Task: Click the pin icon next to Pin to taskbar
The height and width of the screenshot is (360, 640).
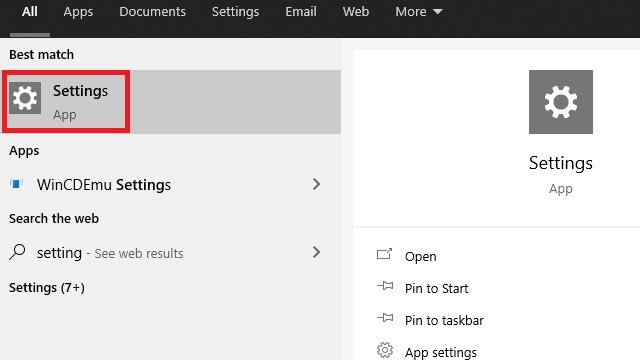Action: (385, 318)
